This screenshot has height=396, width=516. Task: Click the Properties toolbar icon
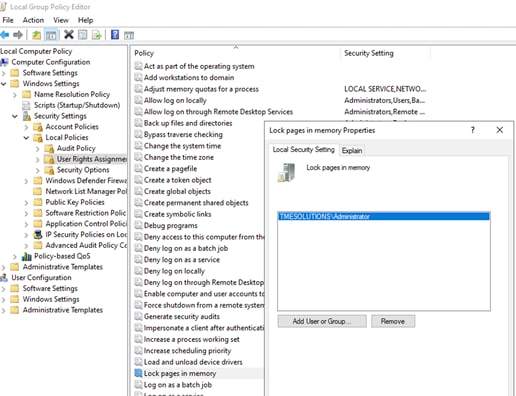[x=83, y=35]
